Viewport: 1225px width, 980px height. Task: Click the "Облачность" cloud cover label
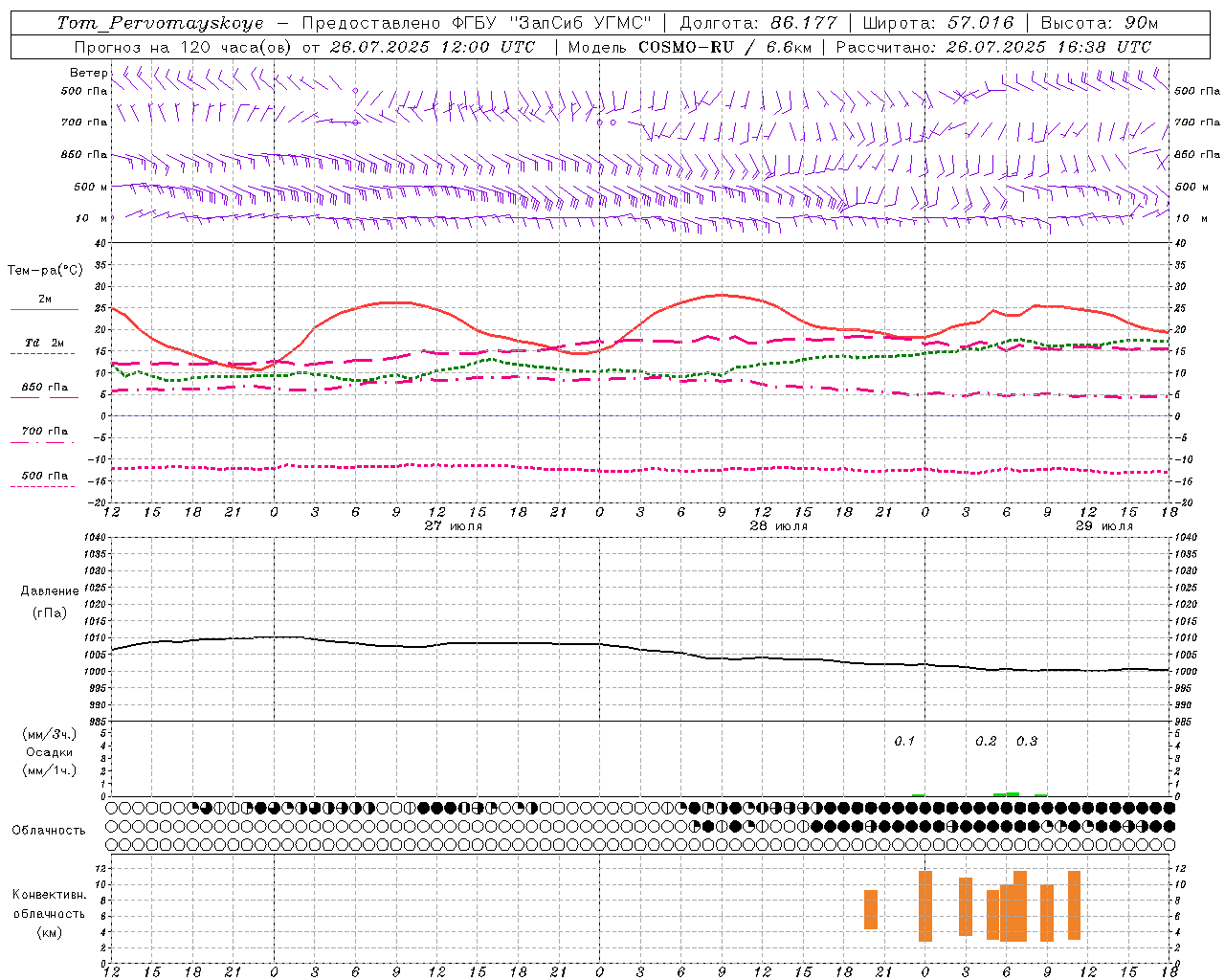click(49, 831)
